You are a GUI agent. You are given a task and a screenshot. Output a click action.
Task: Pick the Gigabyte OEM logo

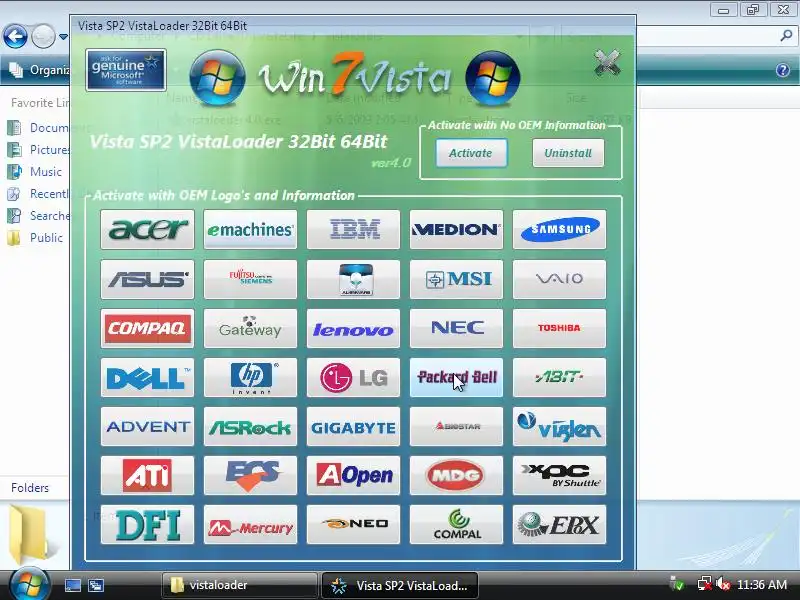point(353,427)
